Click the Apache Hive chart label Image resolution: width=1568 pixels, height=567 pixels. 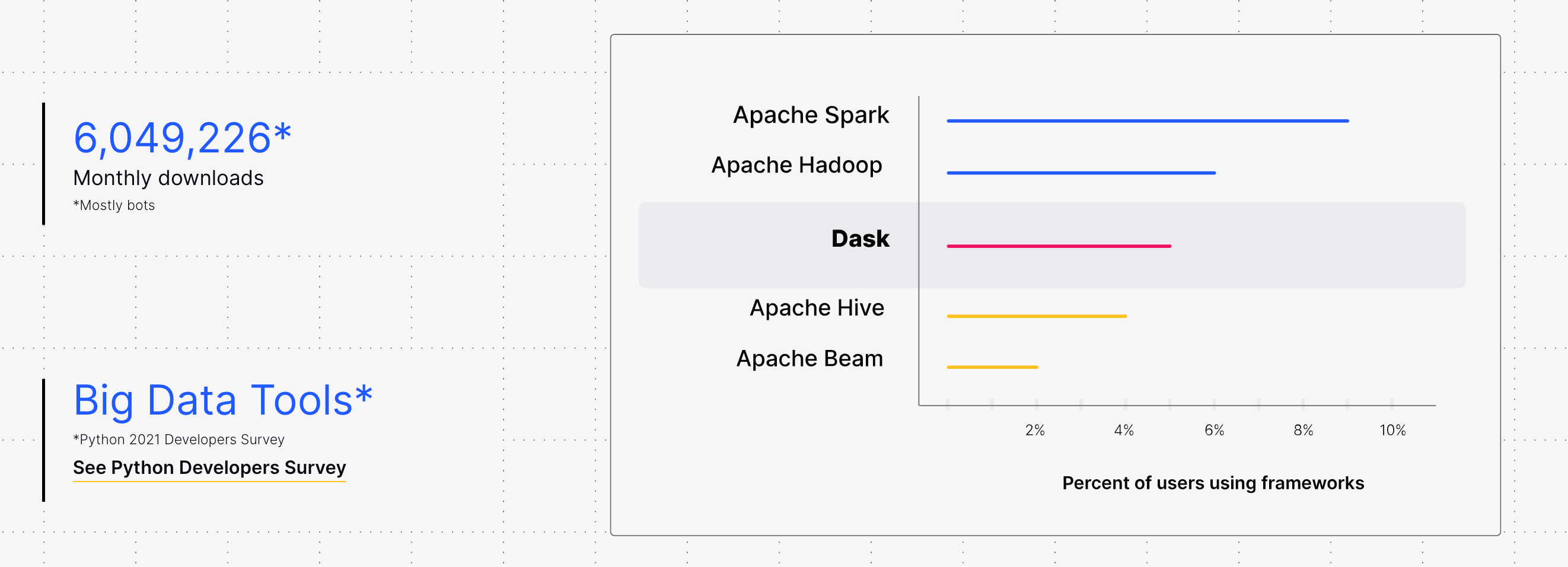click(x=816, y=308)
